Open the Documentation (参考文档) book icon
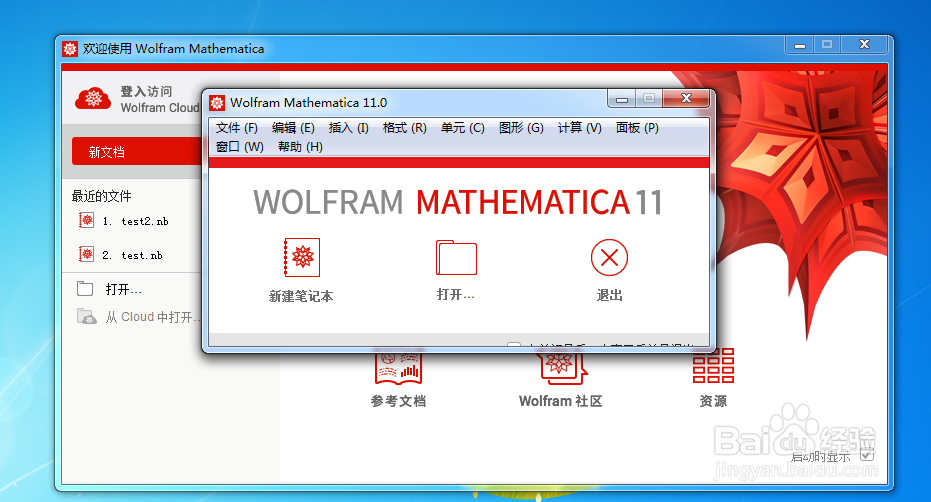The image size is (931, 502). (x=398, y=368)
